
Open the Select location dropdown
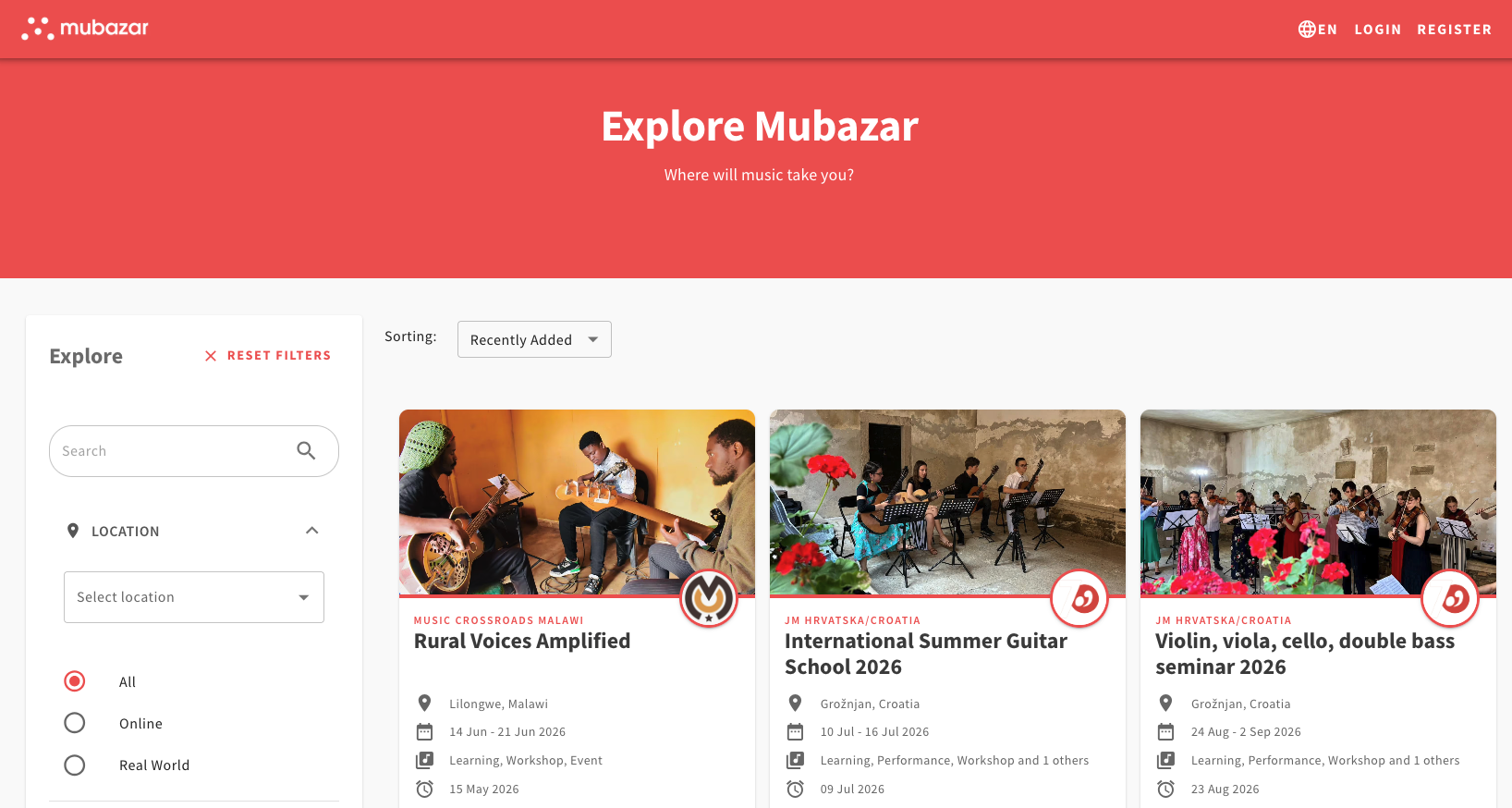point(194,597)
